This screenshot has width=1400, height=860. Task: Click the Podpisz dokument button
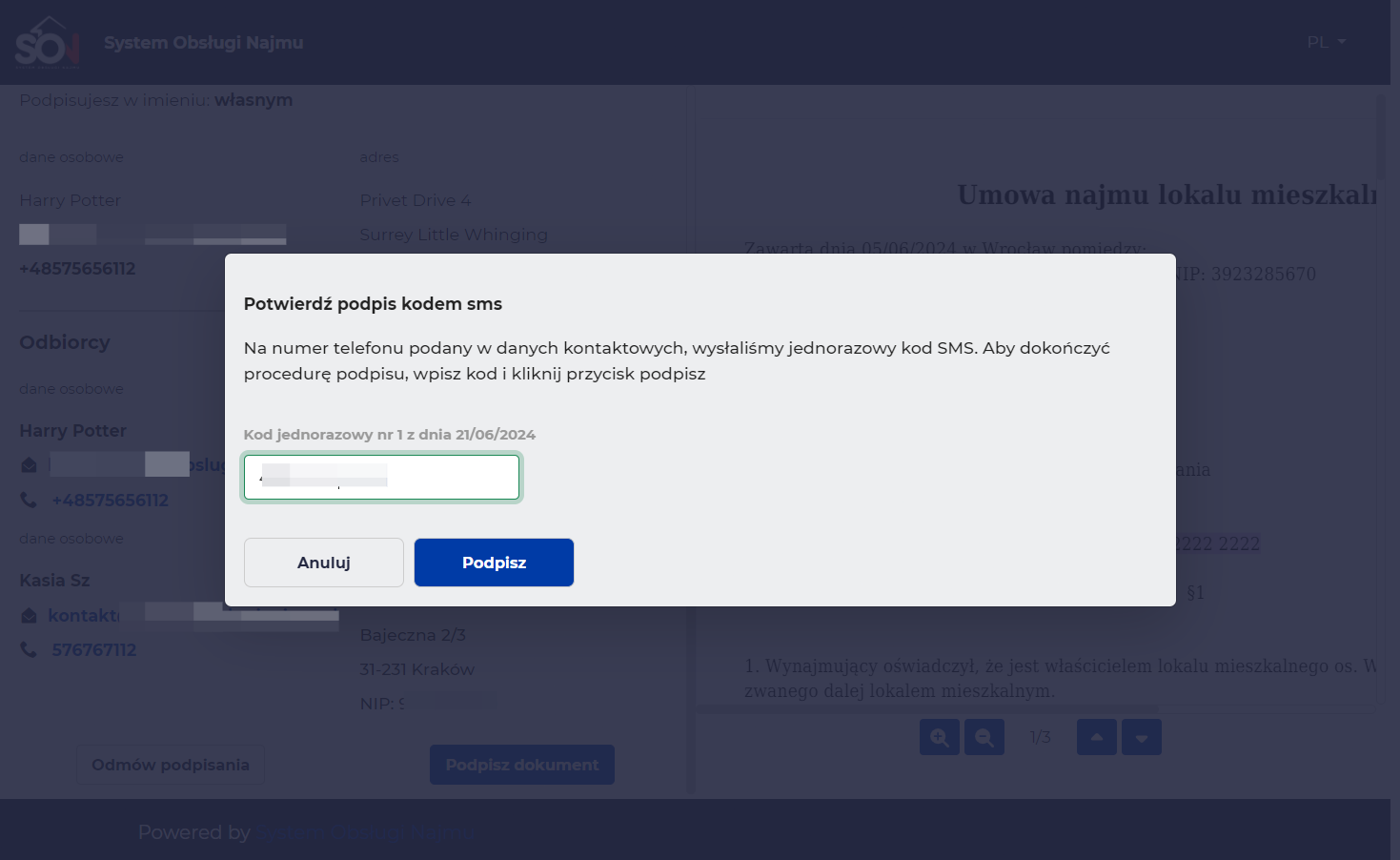522,765
